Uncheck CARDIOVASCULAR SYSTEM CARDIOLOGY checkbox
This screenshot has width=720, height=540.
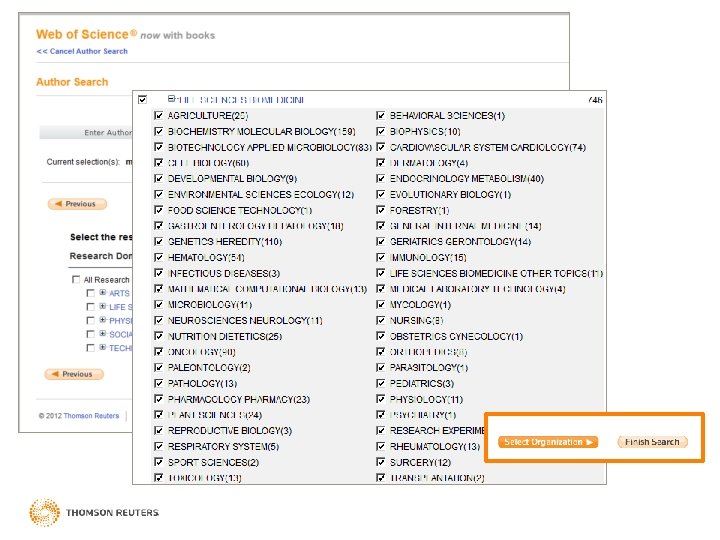pyautogui.click(x=380, y=147)
